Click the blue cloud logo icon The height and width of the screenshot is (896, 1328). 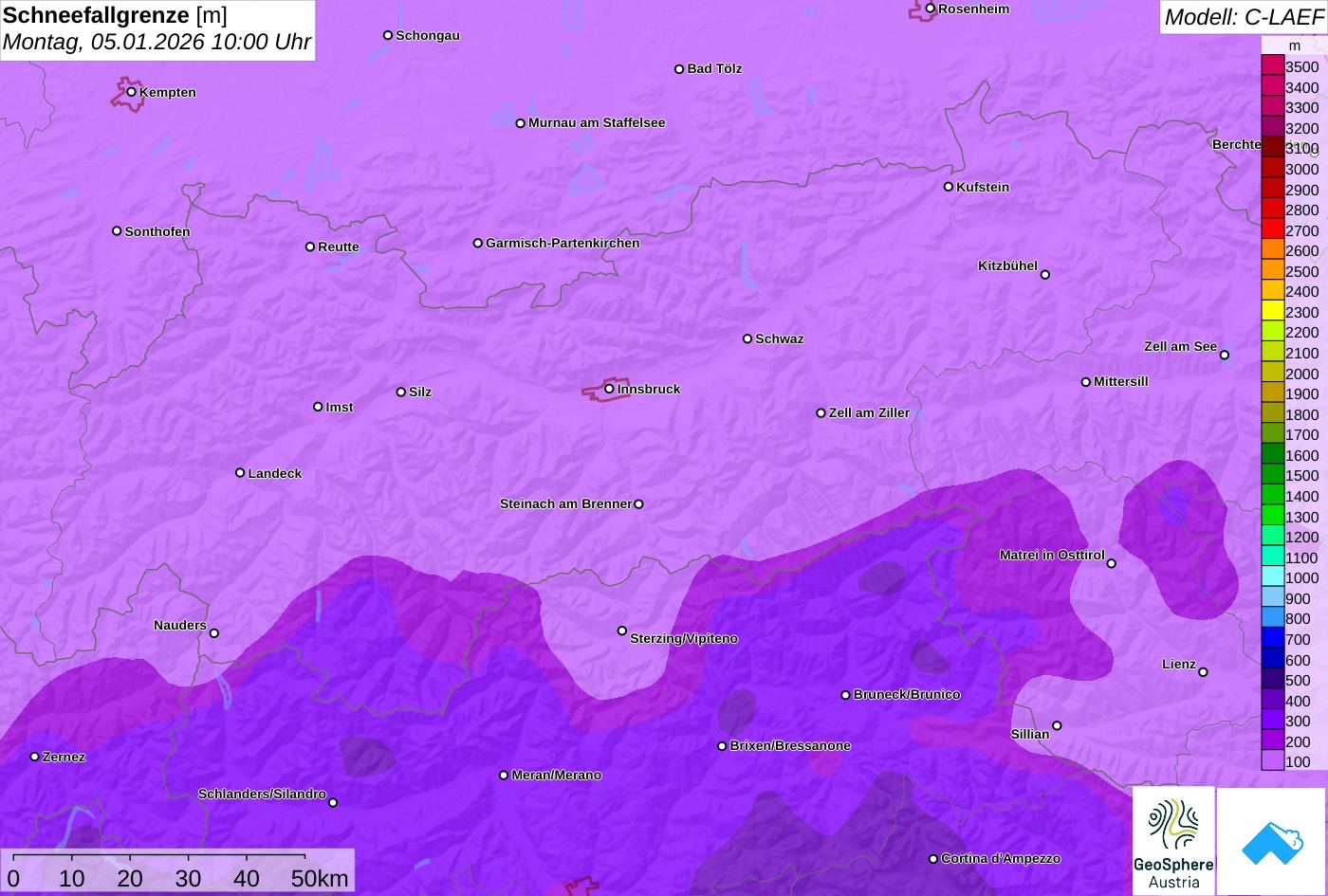click(1272, 841)
